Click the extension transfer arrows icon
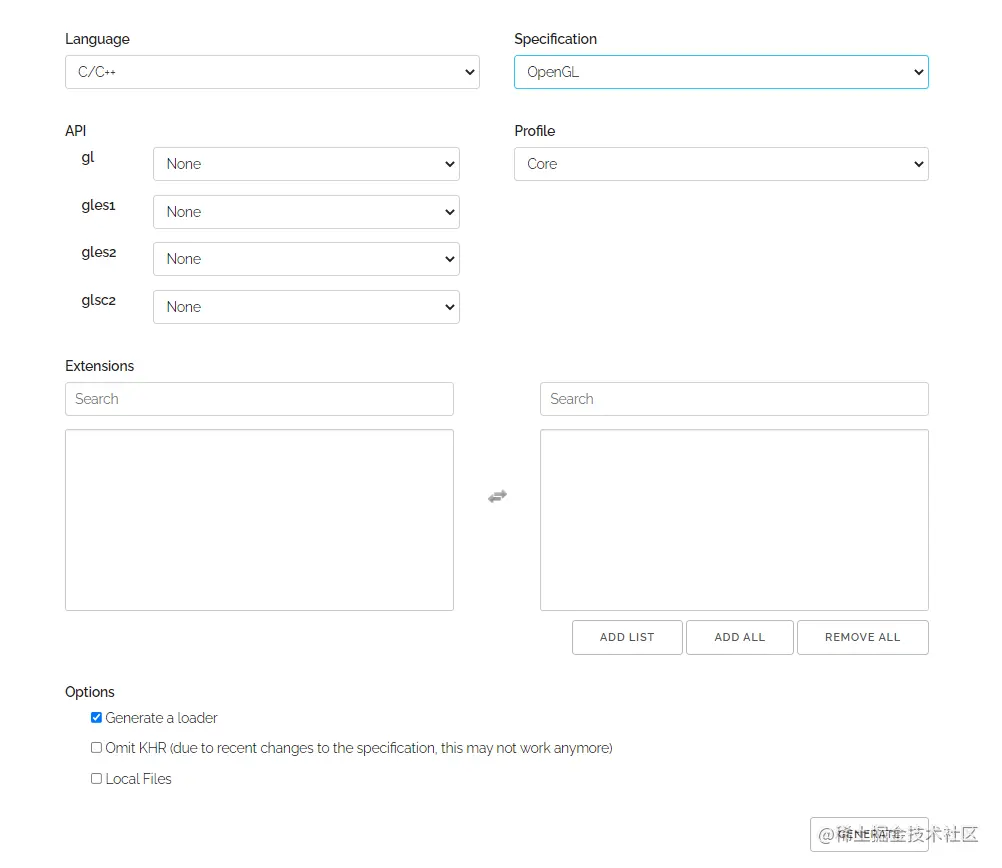 [497, 496]
